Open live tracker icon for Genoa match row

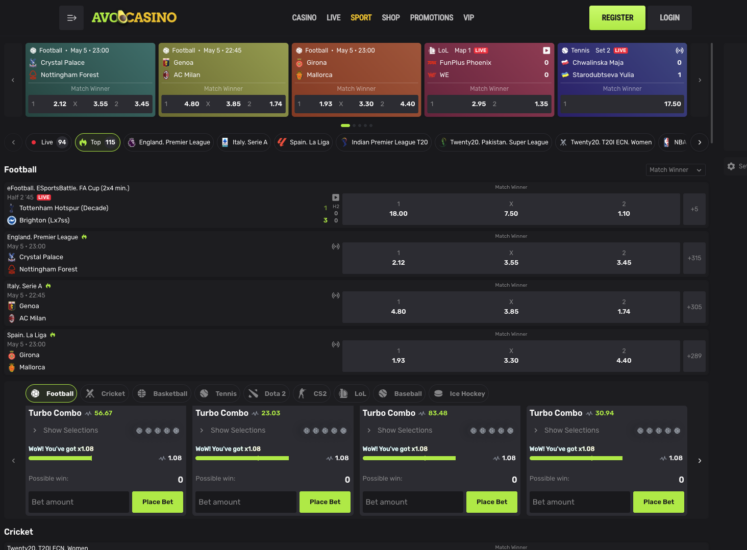click(335, 295)
